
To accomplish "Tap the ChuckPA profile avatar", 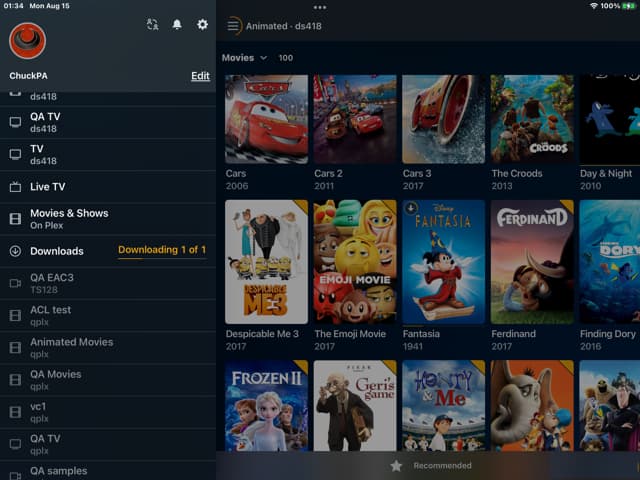I will click(27, 41).
